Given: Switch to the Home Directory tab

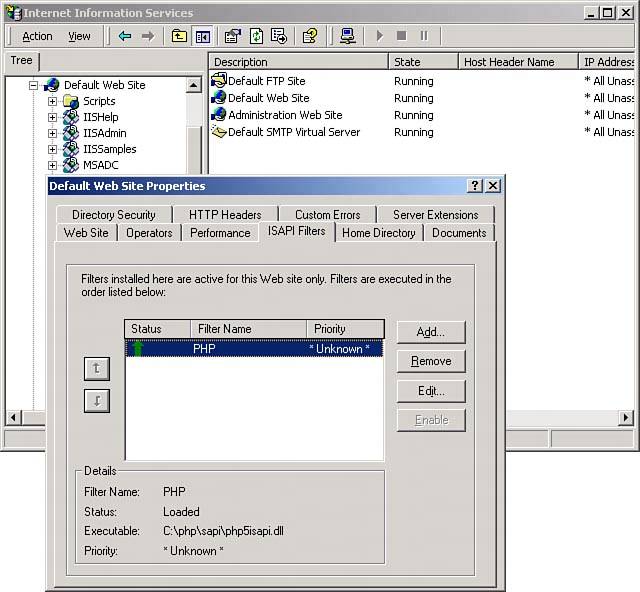Looking at the screenshot, I should tap(378, 232).
